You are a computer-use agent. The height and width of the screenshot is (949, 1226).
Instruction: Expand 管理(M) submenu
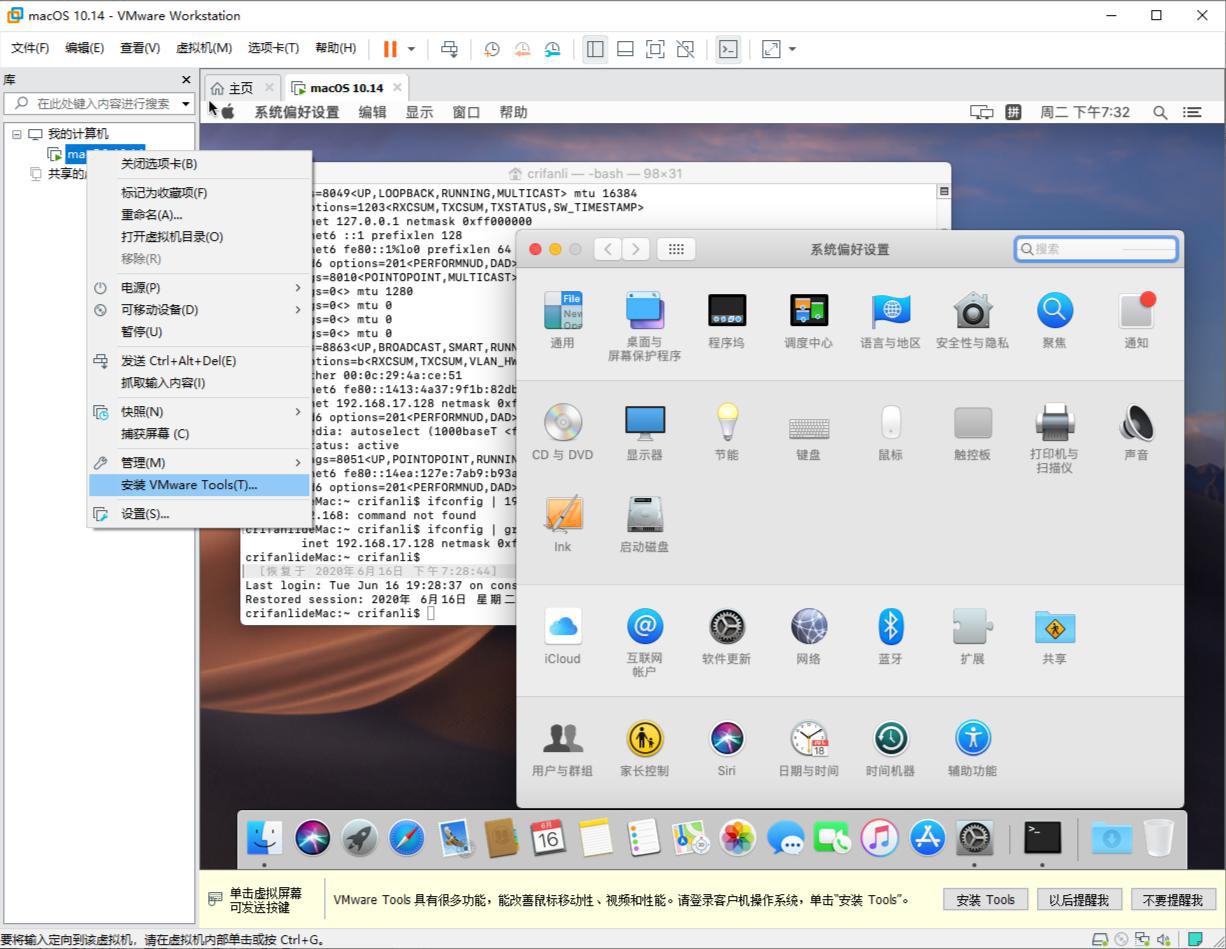(199, 463)
